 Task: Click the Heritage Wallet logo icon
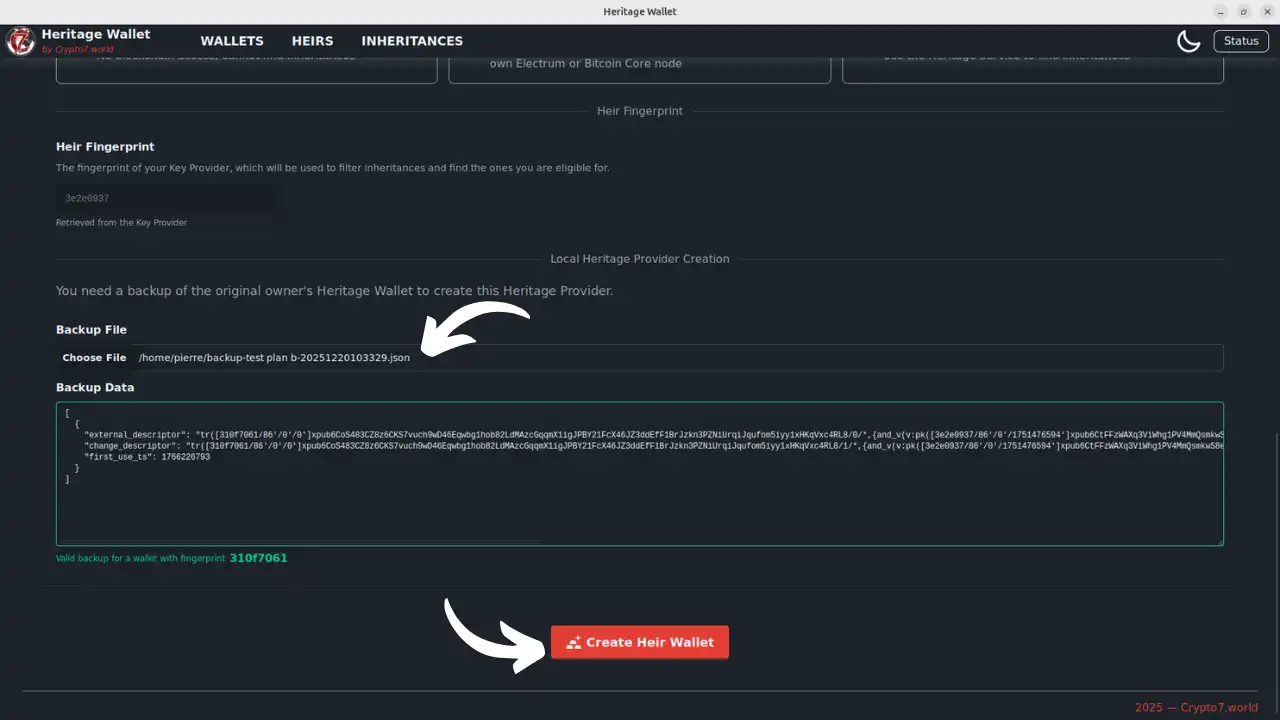(20, 41)
